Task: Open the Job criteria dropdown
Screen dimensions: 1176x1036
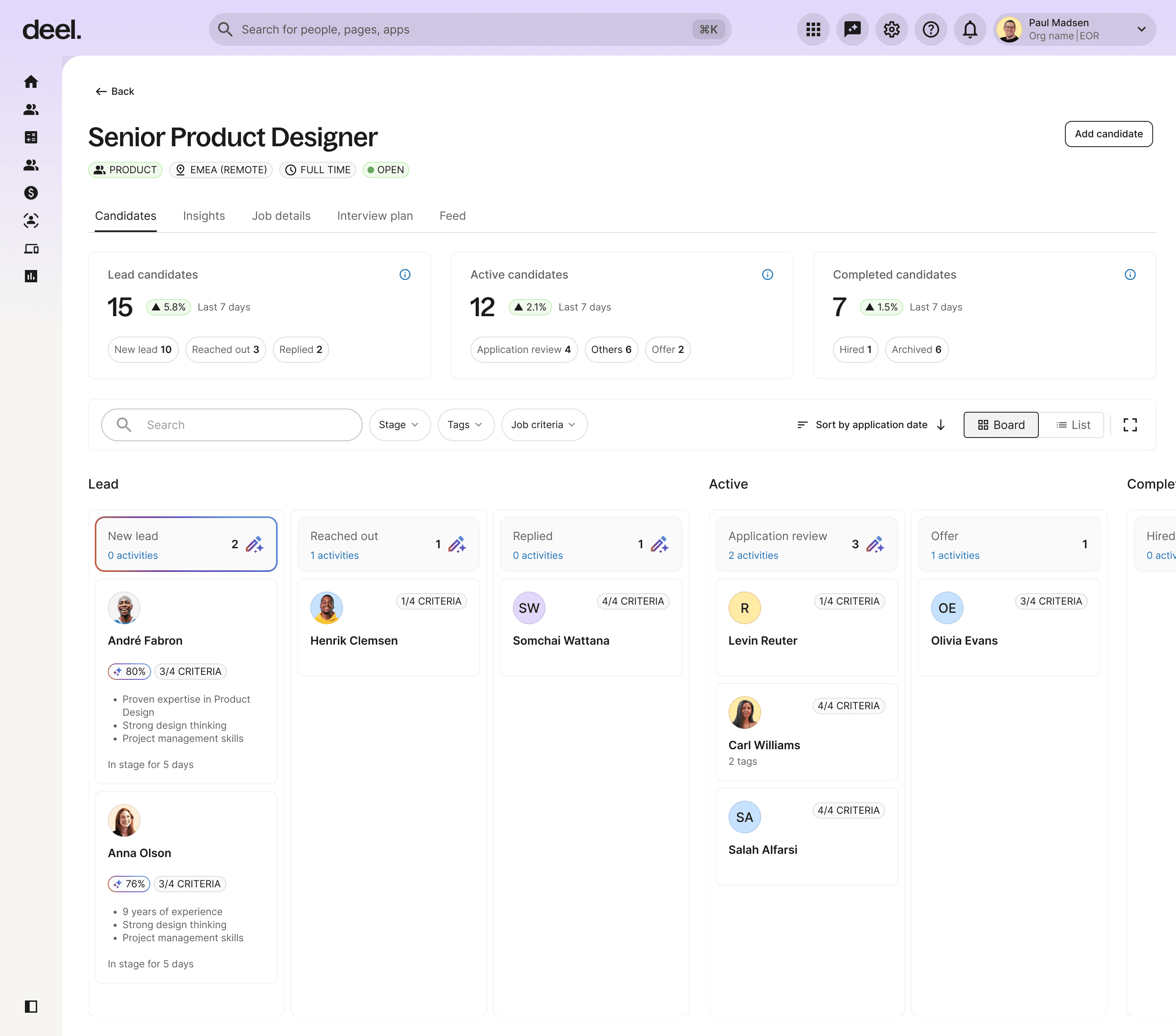Action: 544,425
